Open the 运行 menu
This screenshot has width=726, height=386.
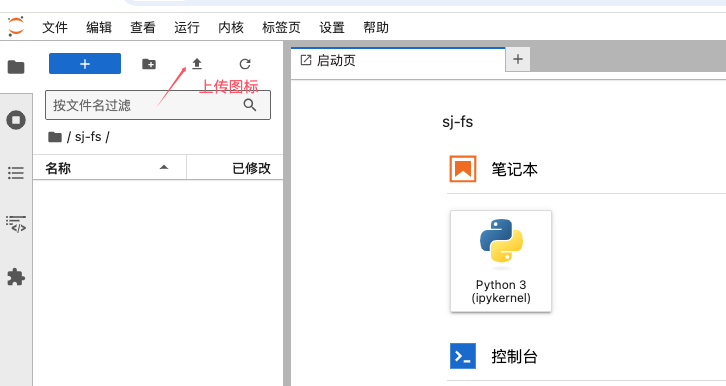[187, 28]
